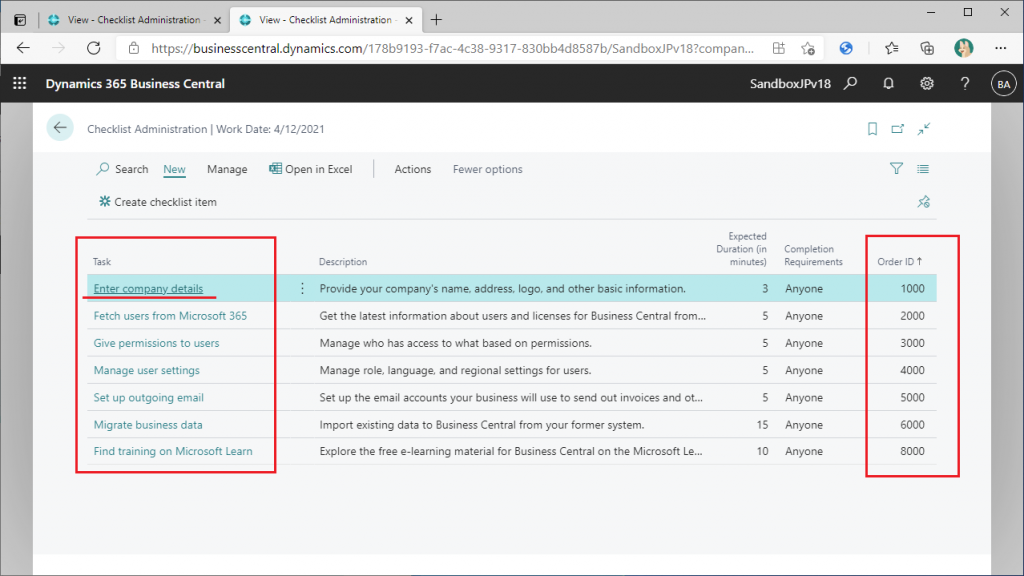Open the BA user account avatar
Viewport: 1024px width, 576px height.
tap(1004, 84)
